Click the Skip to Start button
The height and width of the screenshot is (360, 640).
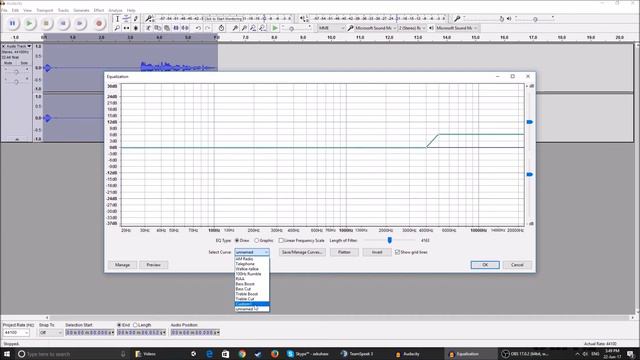point(63,24)
